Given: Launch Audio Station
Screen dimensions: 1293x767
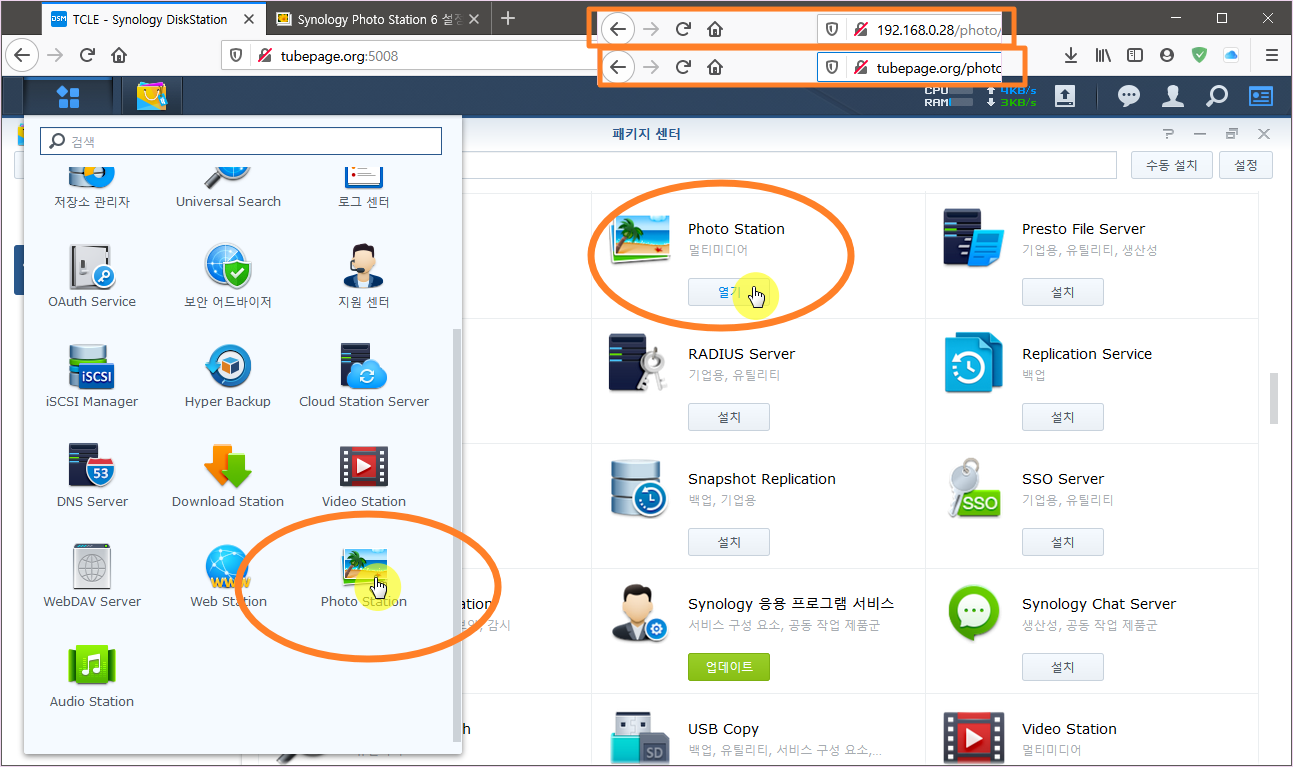Looking at the screenshot, I should pyautogui.click(x=92, y=675).
